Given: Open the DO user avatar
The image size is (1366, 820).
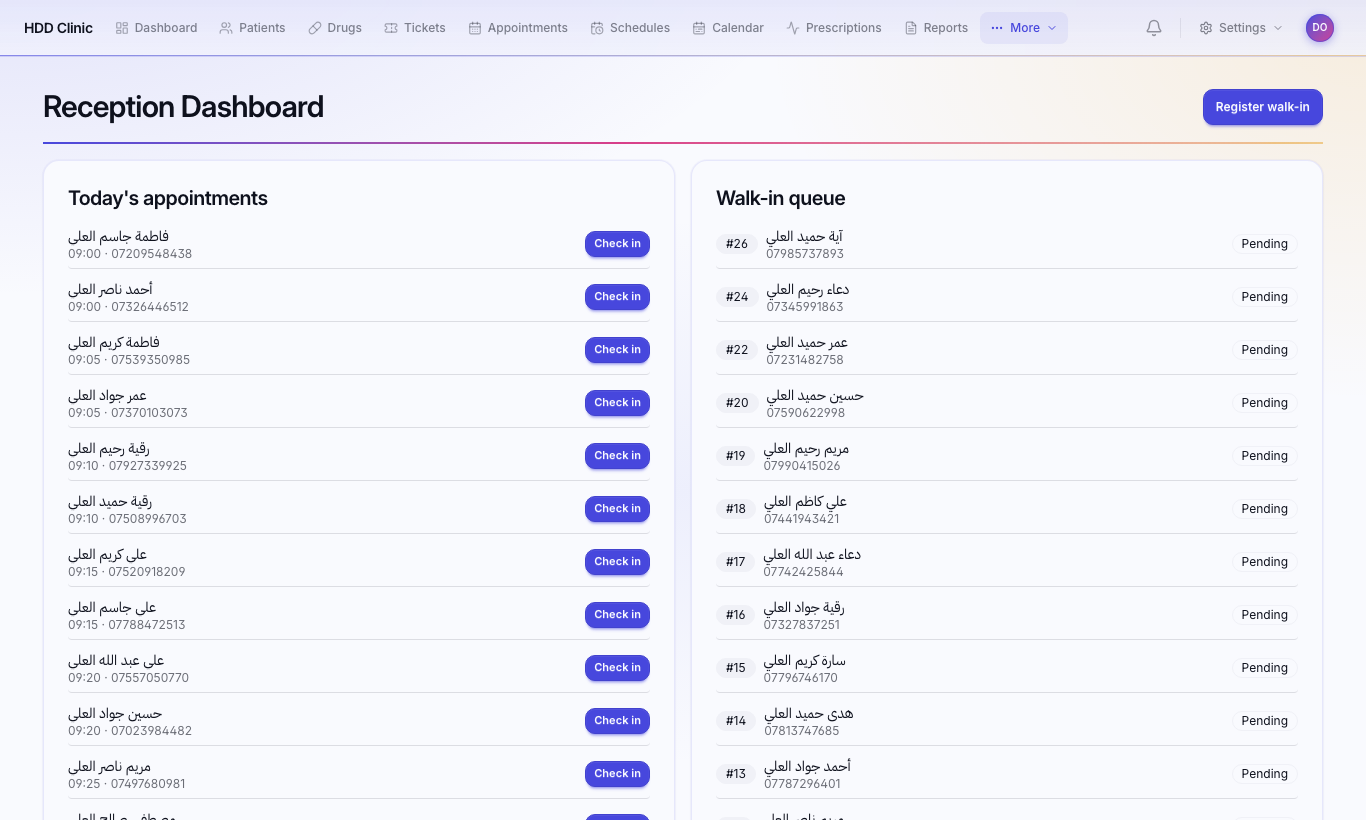Looking at the screenshot, I should pos(1320,28).
